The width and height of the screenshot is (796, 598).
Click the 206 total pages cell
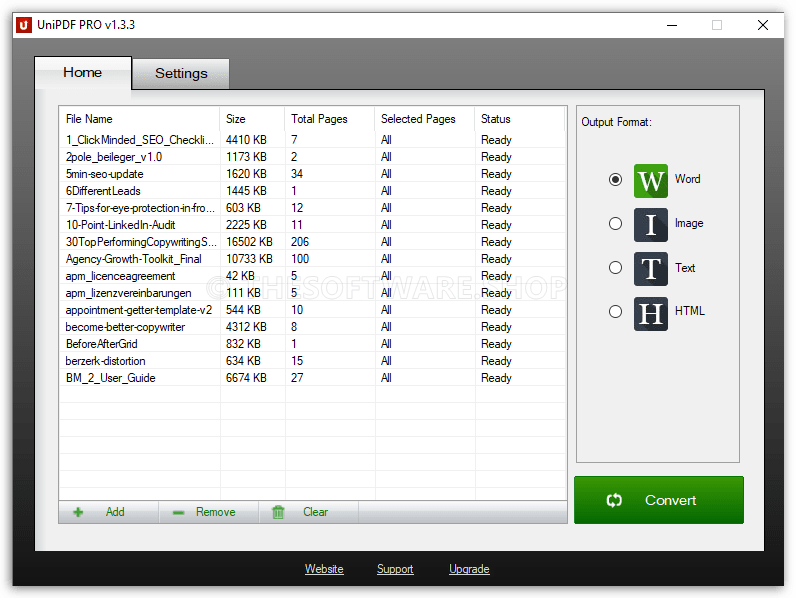[x=300, y=242]
